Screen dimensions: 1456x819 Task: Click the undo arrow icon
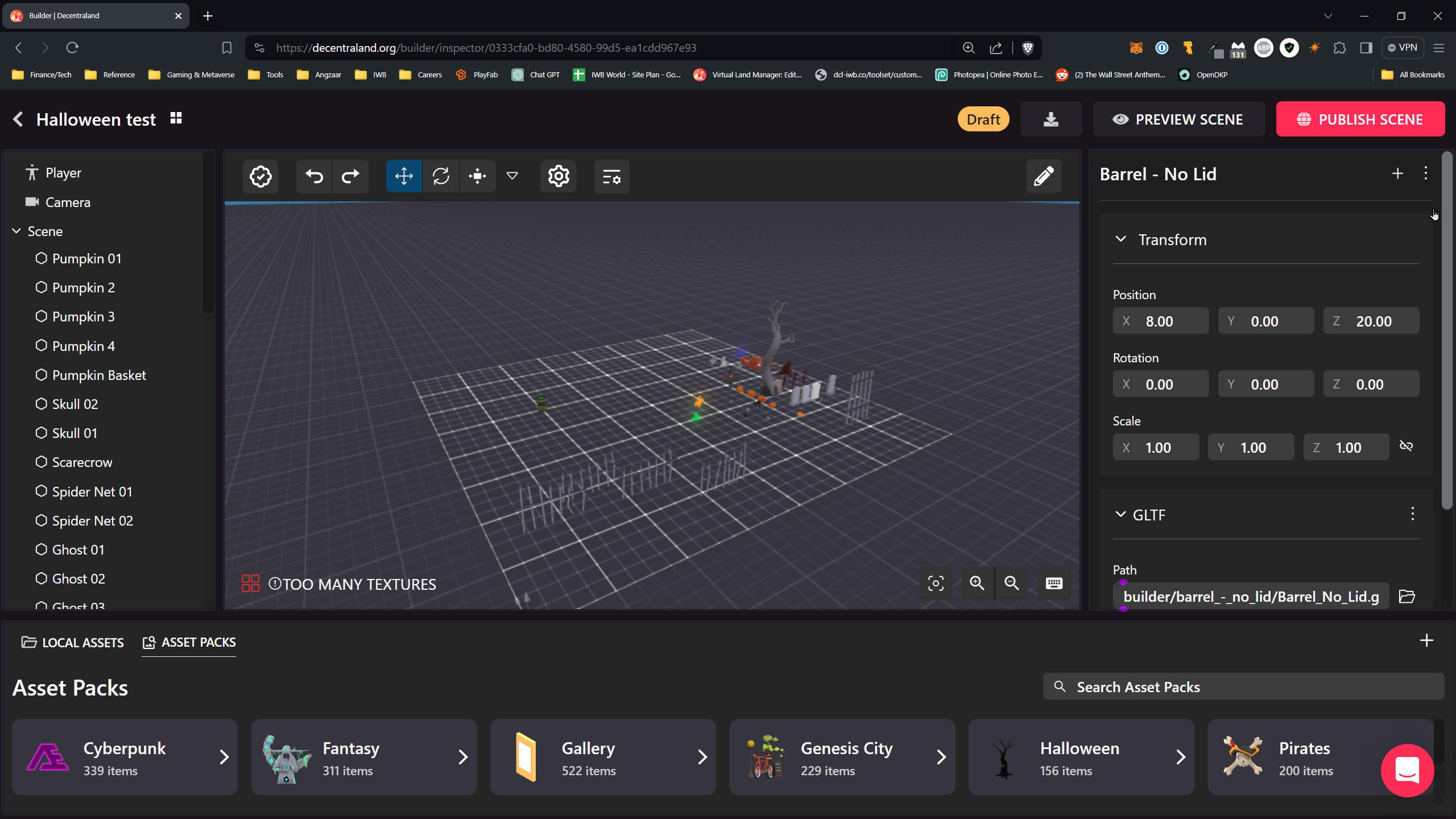pos(314,176)
